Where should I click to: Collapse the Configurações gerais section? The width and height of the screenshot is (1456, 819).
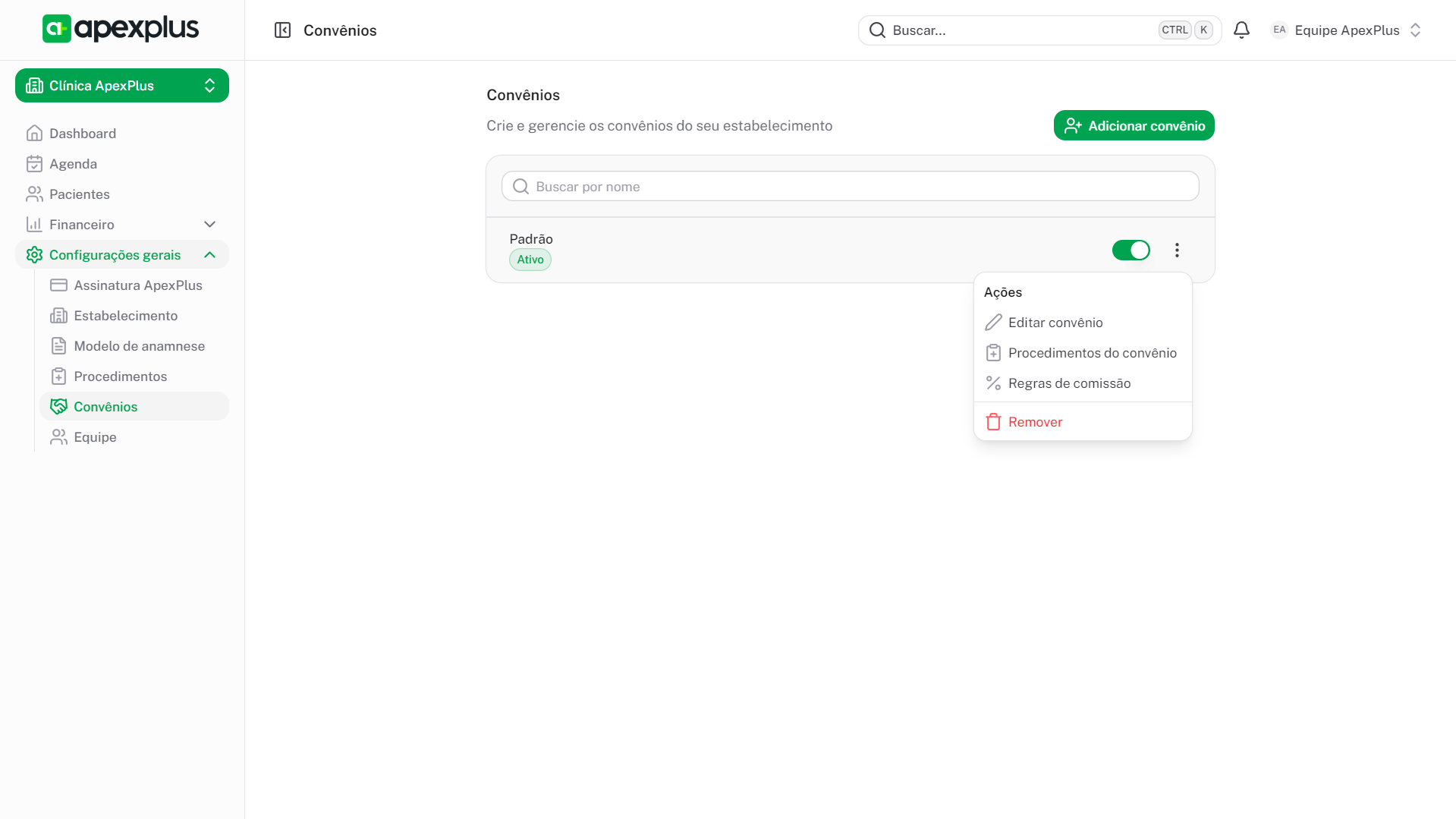click(x=210, y=255)
